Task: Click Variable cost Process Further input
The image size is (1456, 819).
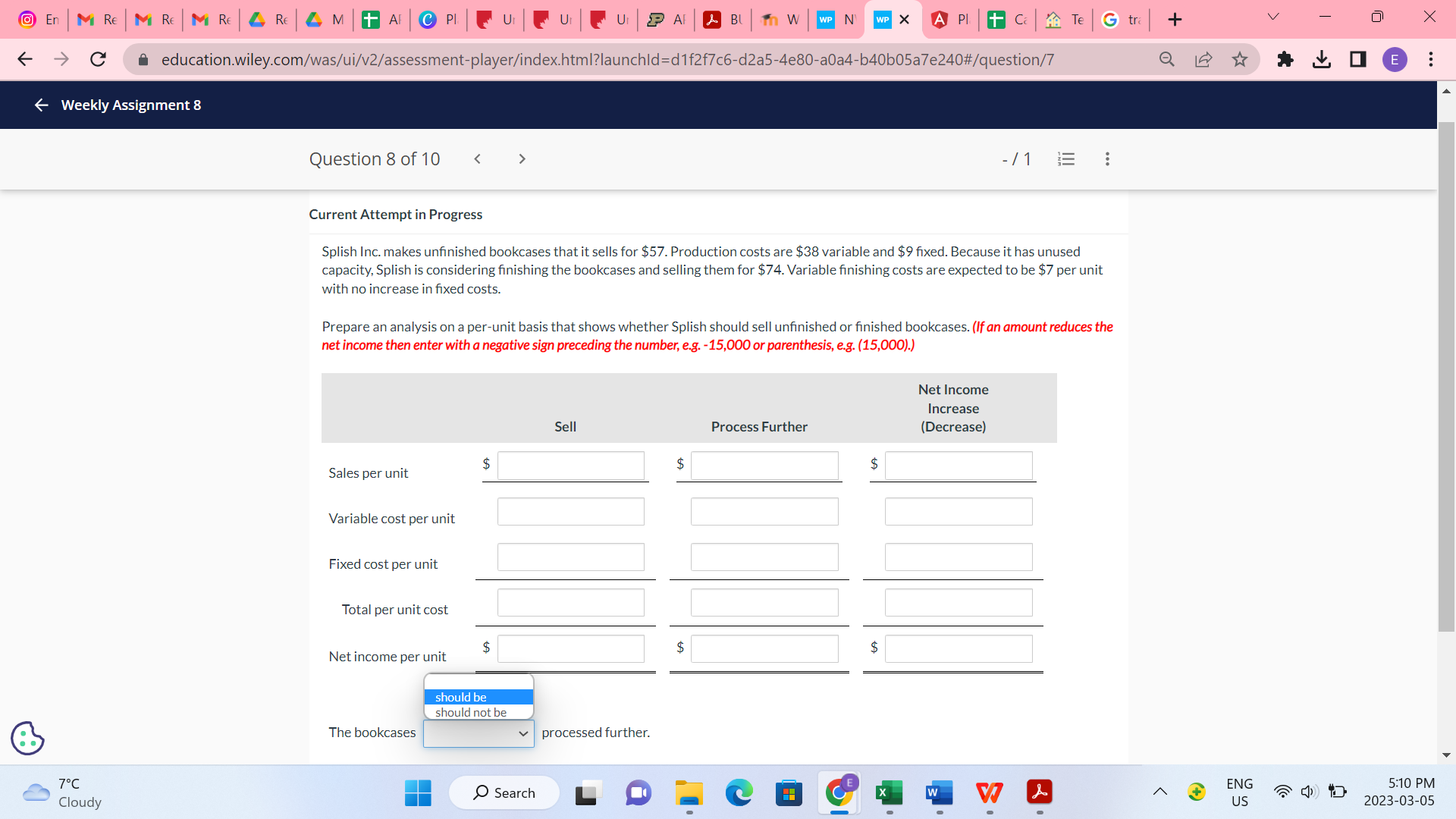Action: tap(764, 512)
